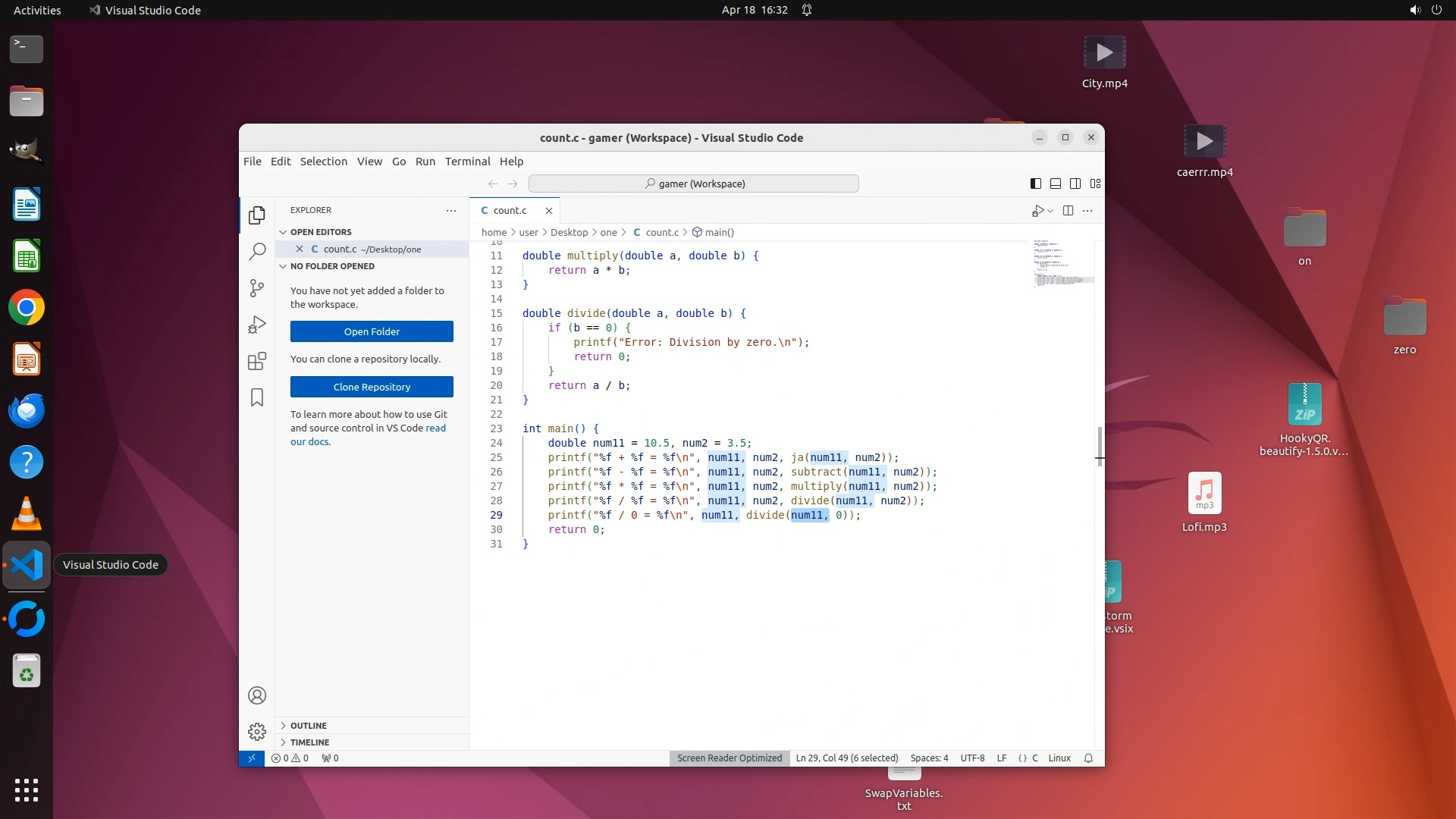This screenshot has height=819, width=1456.
Task: Open the Run code dropdown arrow
Action: click(x=1050, y=211)
